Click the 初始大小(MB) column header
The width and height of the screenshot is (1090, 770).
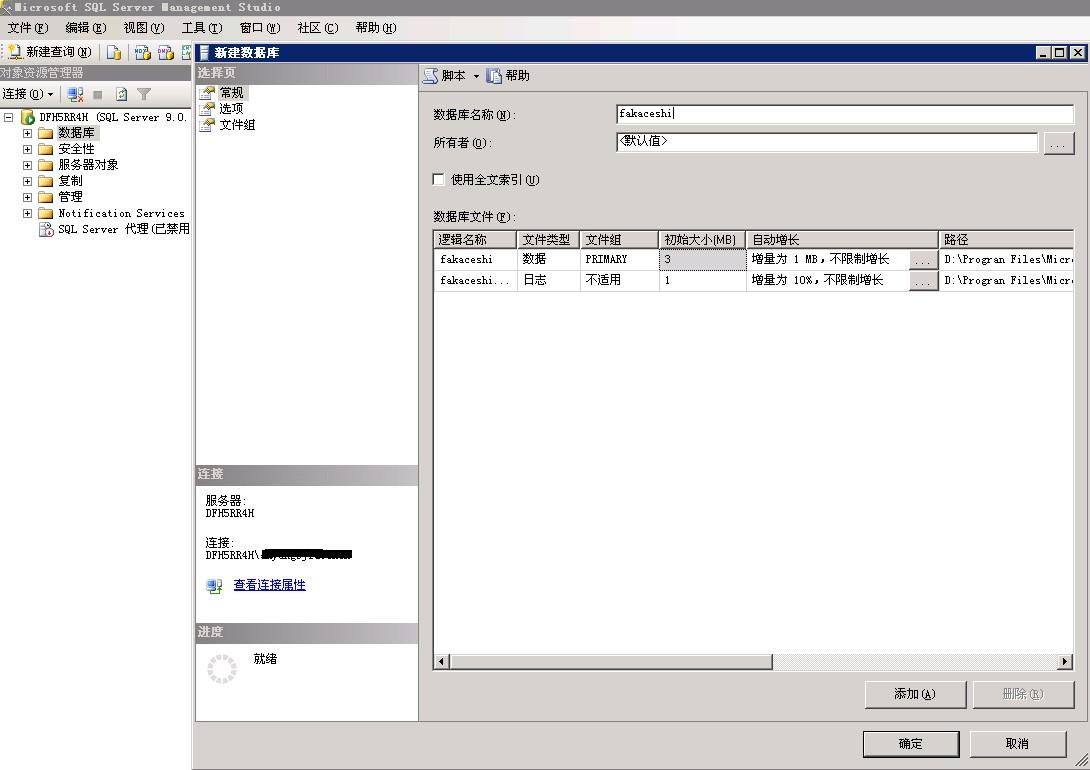pos(702,240)
